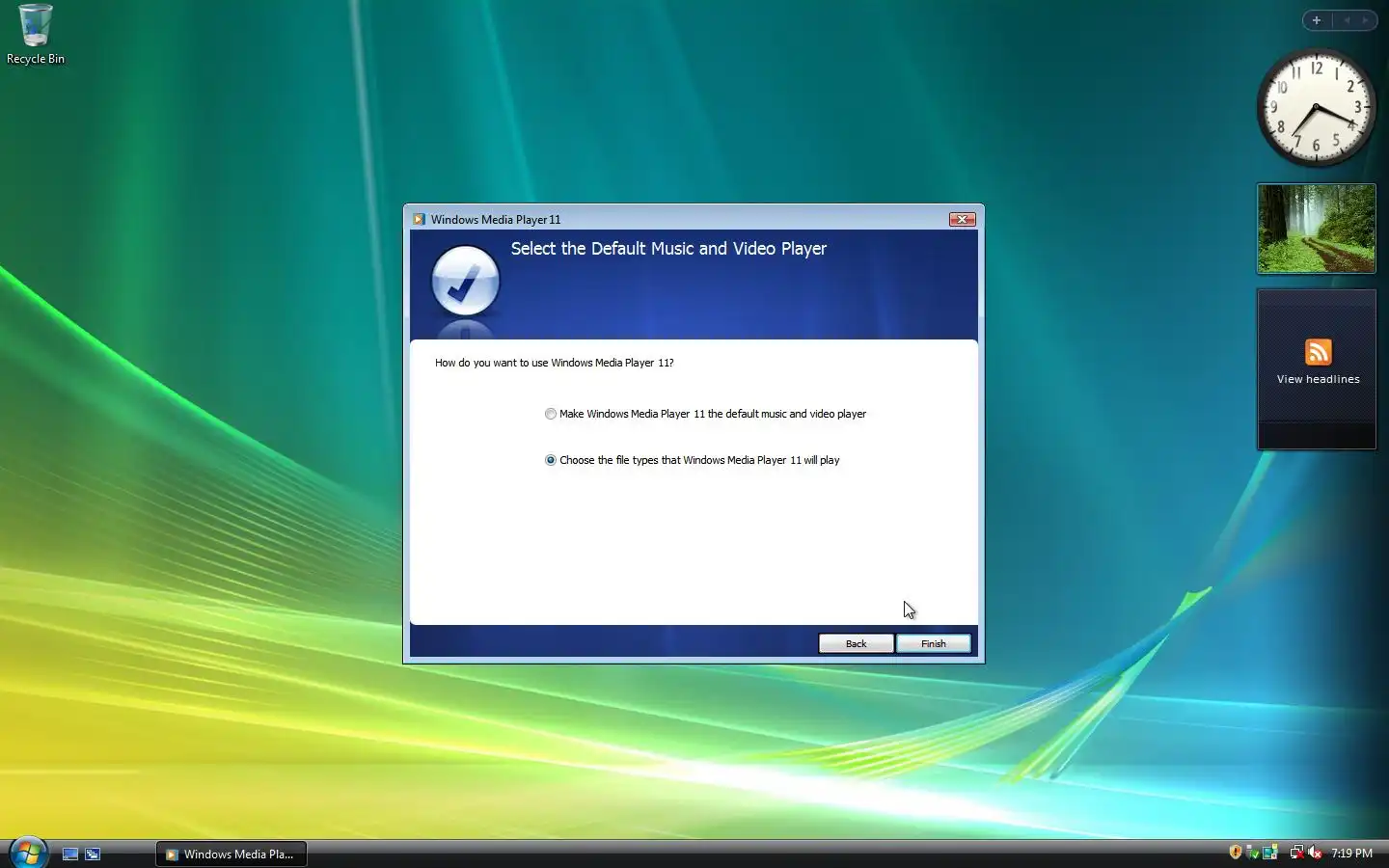The height and width of the screenshot is (868, 1389).
Task: Activate Windows Media Player taskbar button
Action: 231,854
